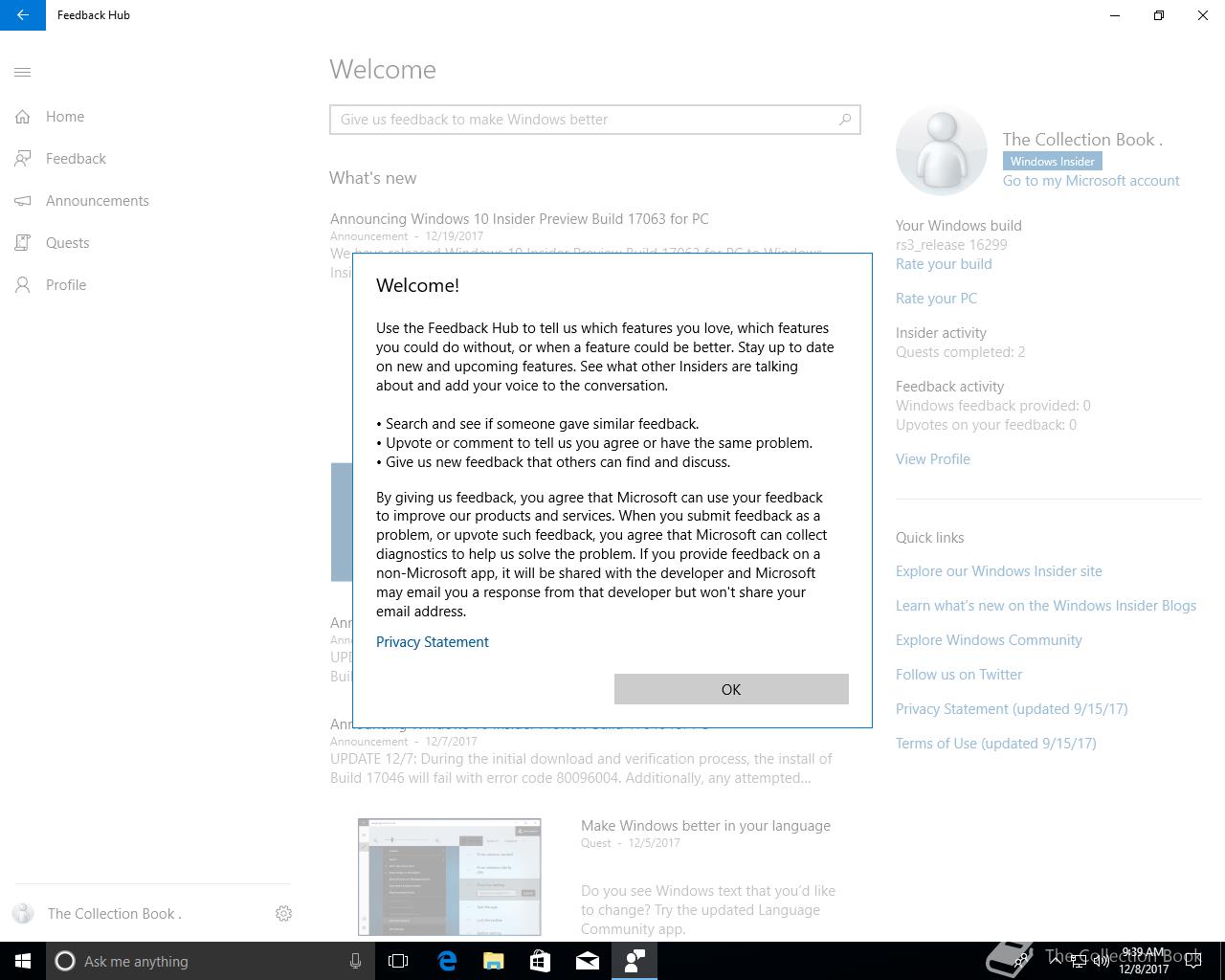Open File Explorer from taskbar
This screenshot has height=980, width=1225.
coord(494,961)
